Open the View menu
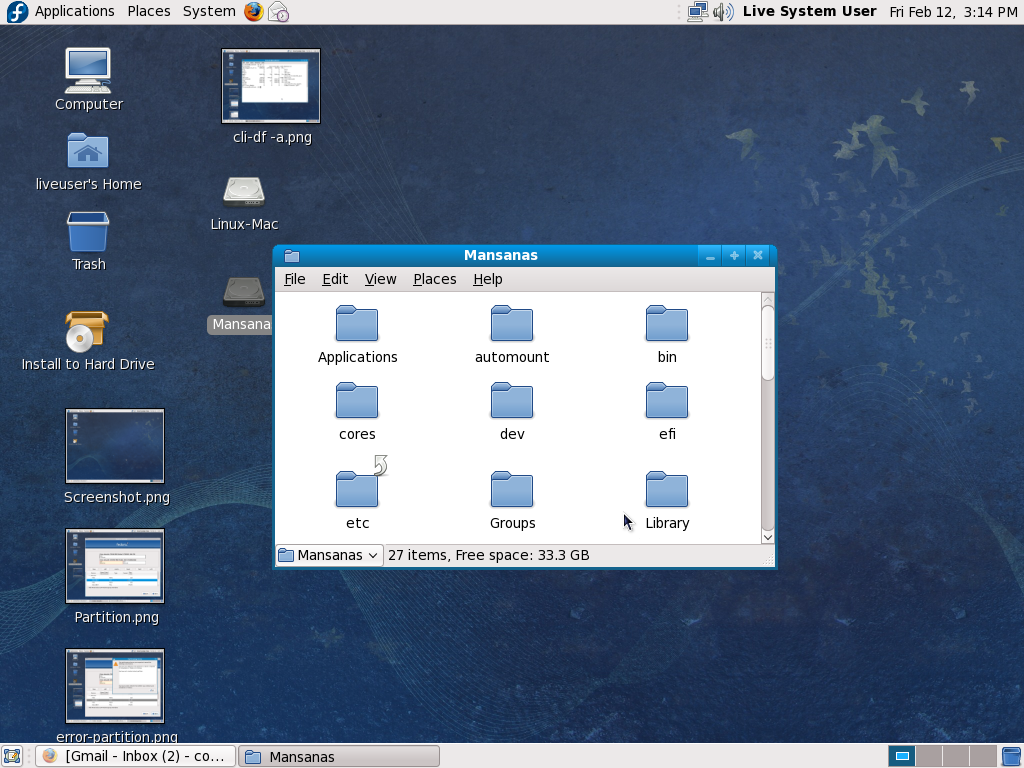The height and width of the screenshot is (768, 1024). [380, 279]
